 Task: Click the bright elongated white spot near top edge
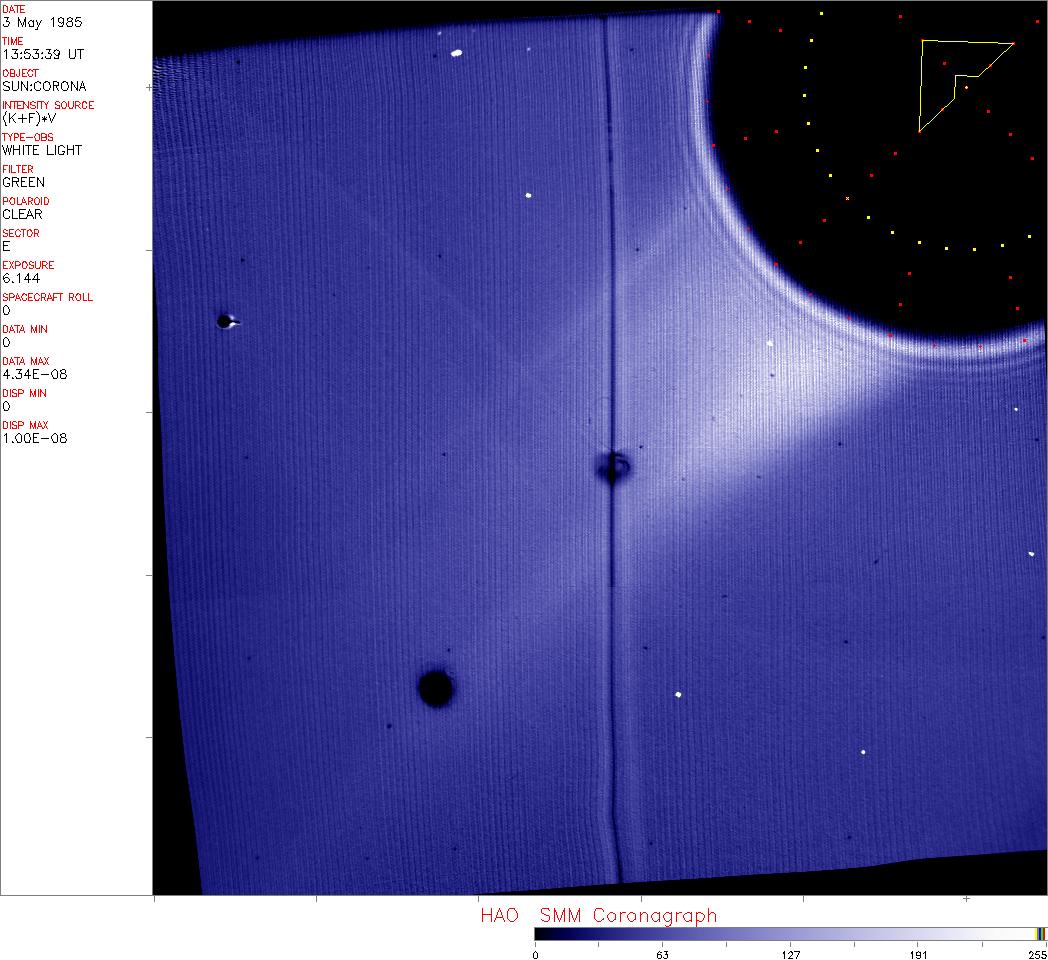pos(457,53)
